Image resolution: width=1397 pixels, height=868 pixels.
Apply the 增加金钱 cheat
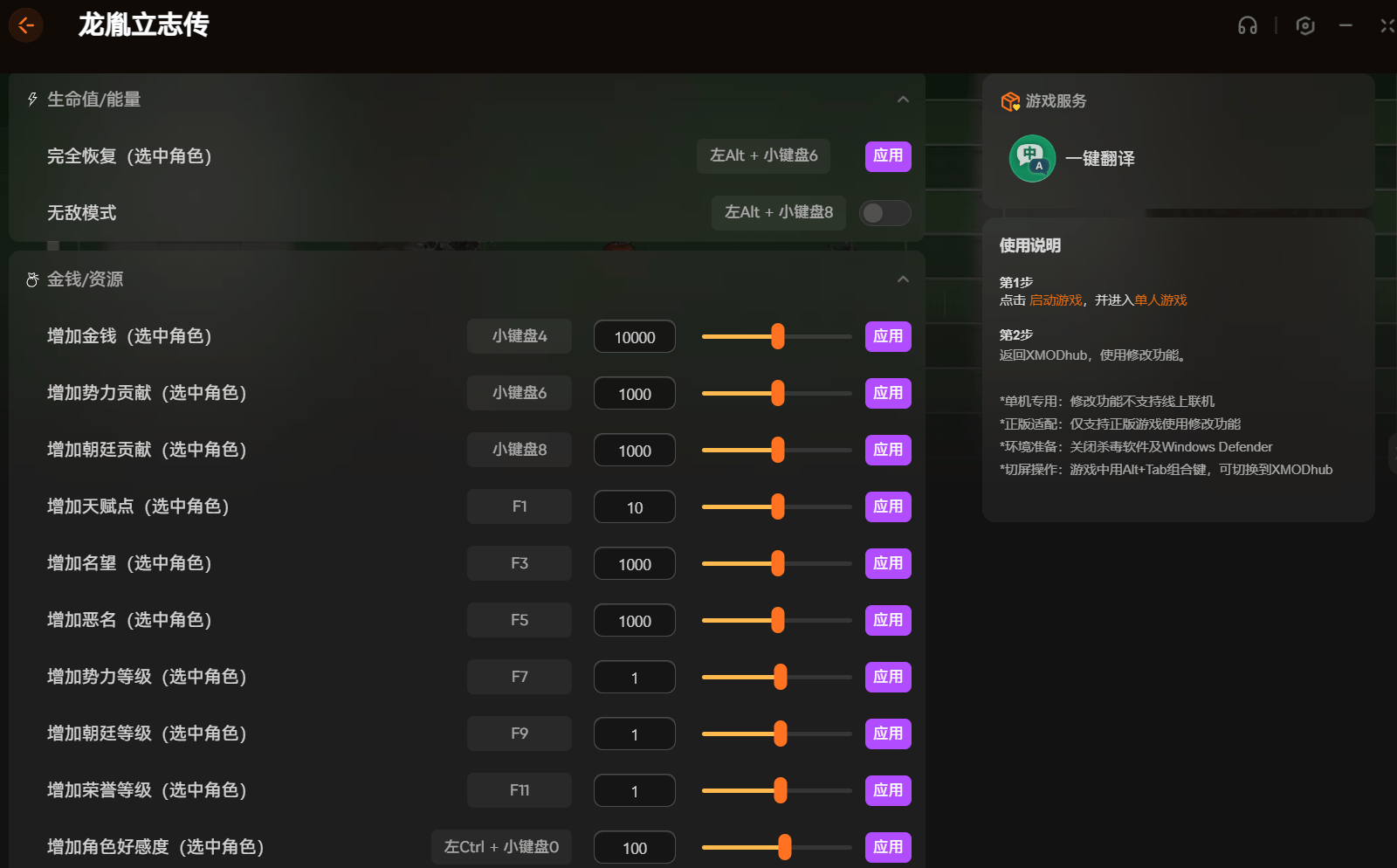click(887, 336)
